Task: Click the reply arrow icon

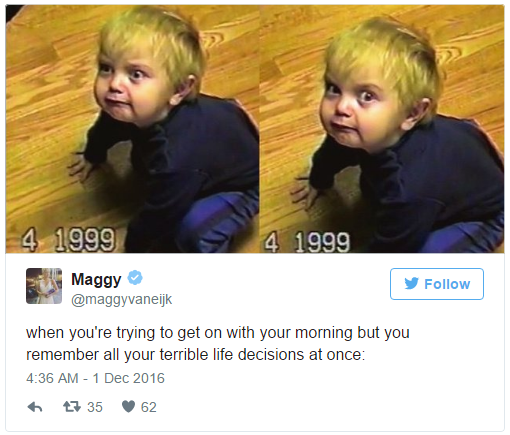Action: tap(35, 407)
